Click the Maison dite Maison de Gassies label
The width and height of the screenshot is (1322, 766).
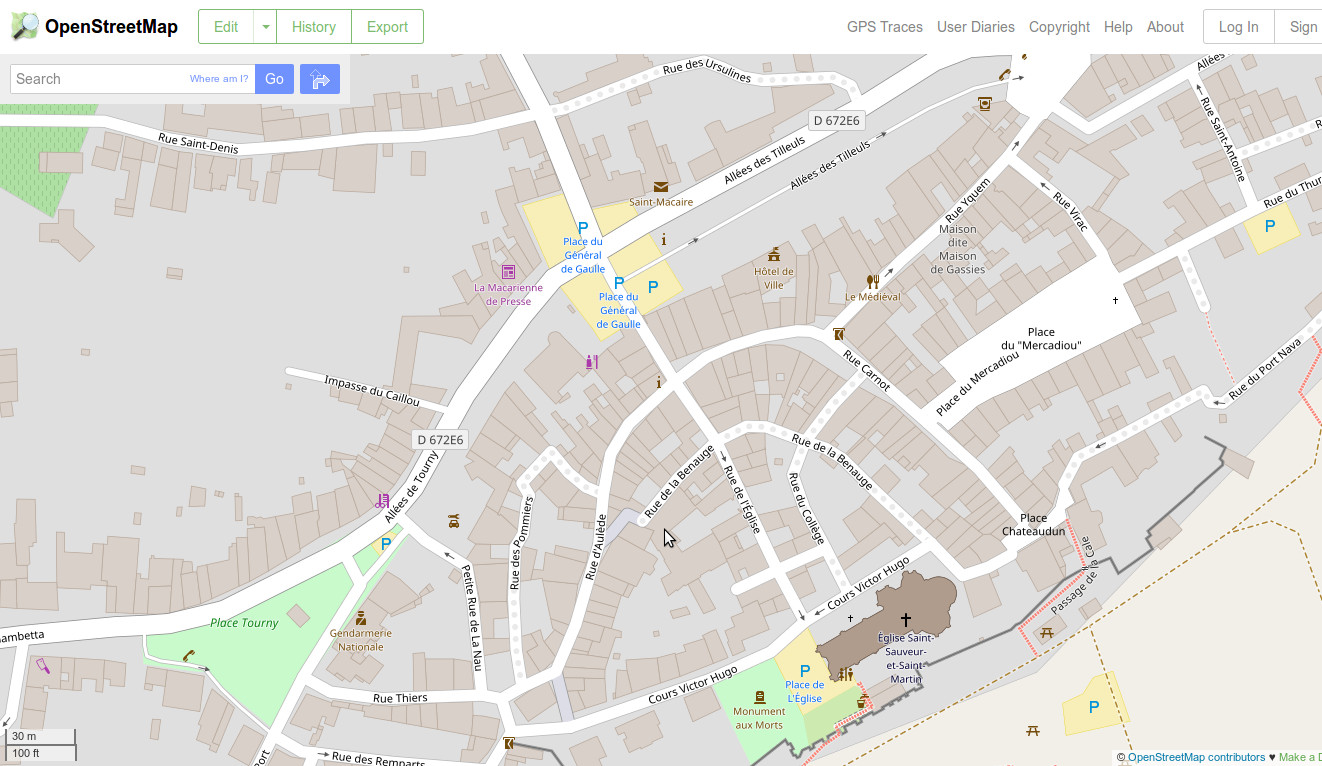(958, 249)
